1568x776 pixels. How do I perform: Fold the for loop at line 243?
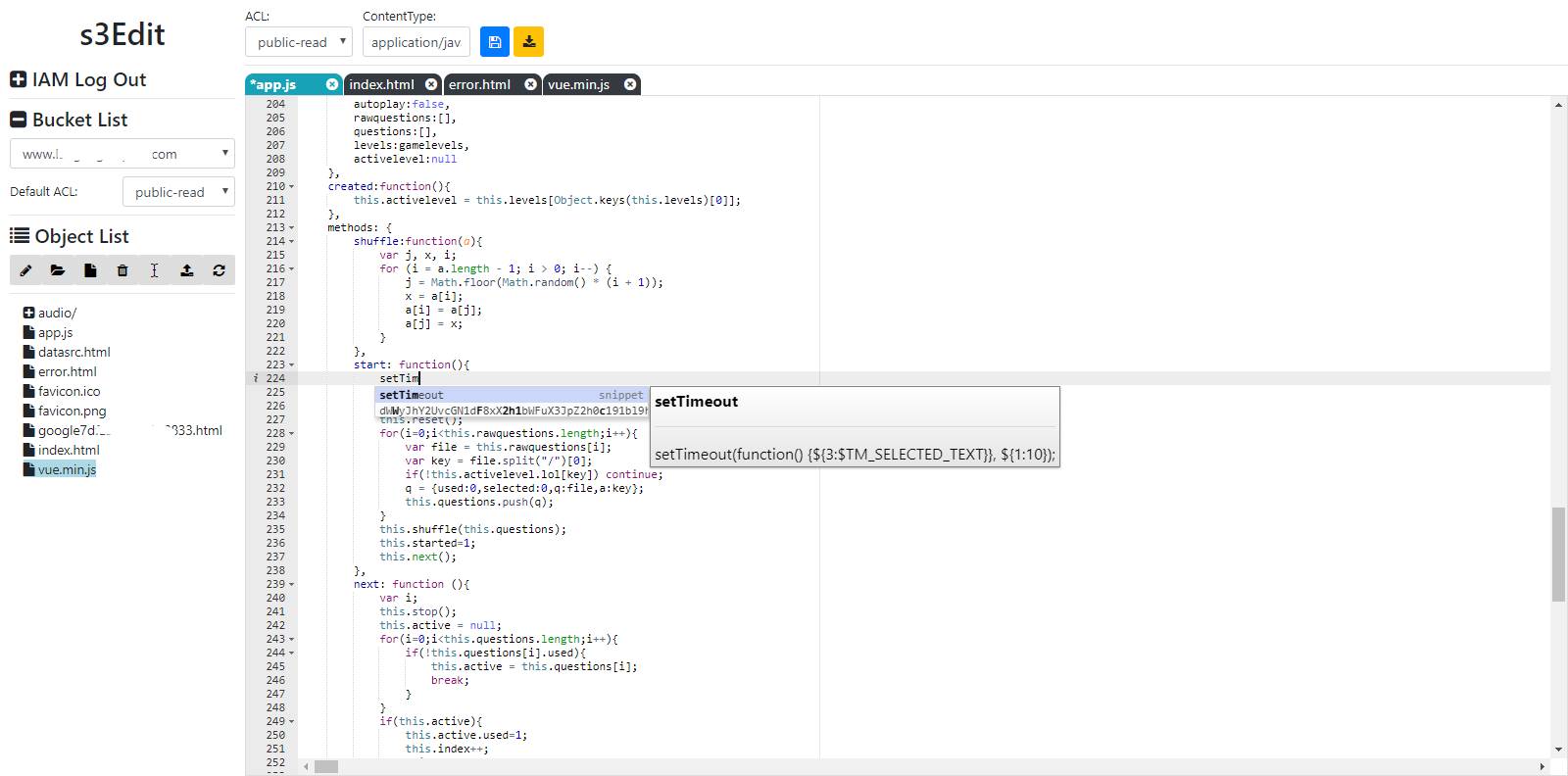pyautogui.click(x=291, y=640)
